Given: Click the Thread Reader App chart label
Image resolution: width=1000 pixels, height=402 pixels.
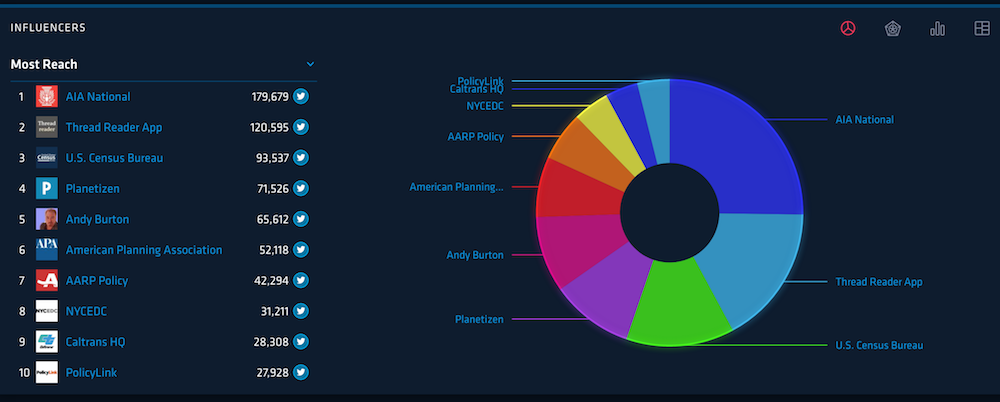Looking at the screenshot, I should [879, 281].
